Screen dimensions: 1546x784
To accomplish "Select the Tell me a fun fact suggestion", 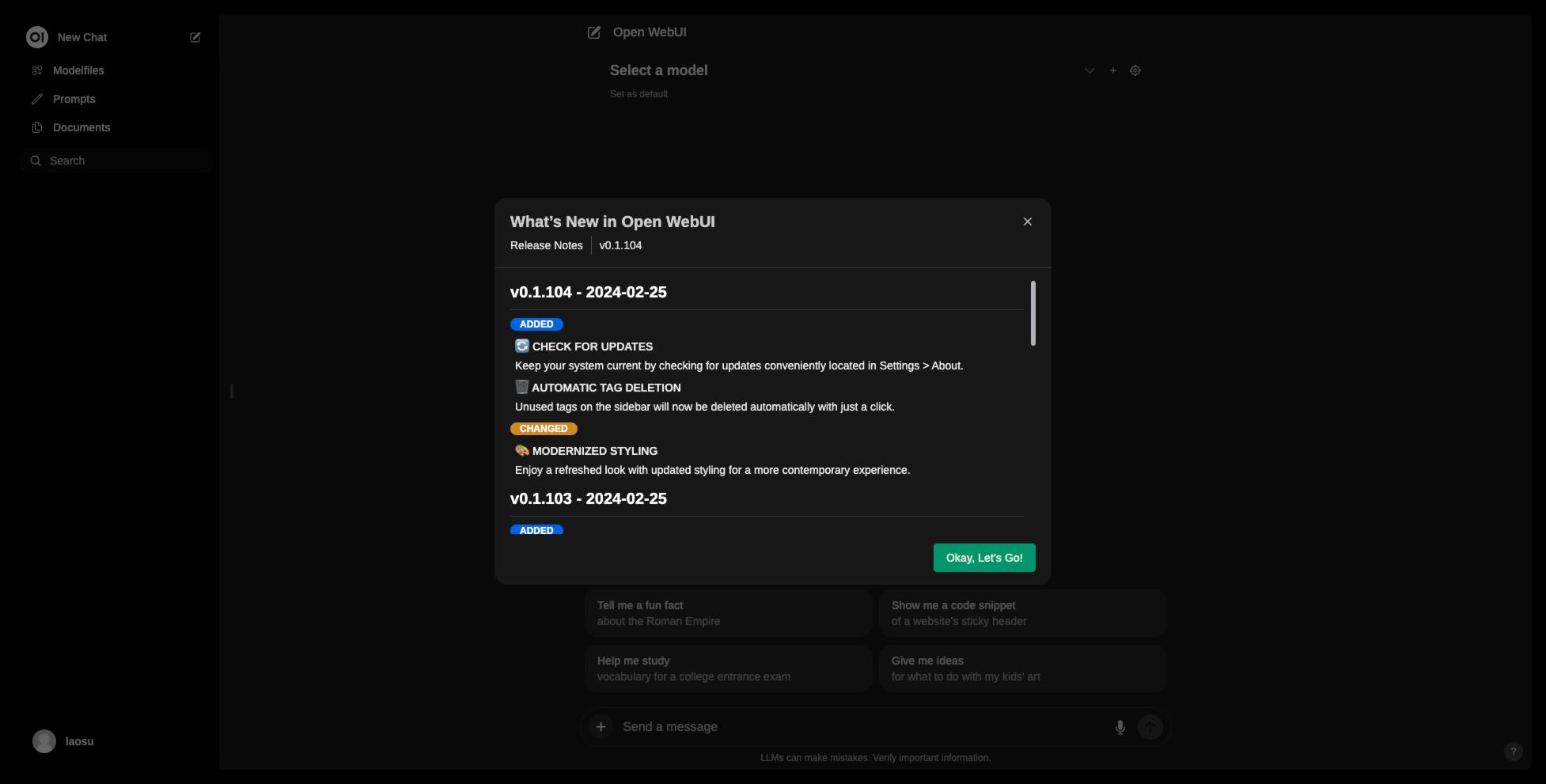I will [728, 613].
